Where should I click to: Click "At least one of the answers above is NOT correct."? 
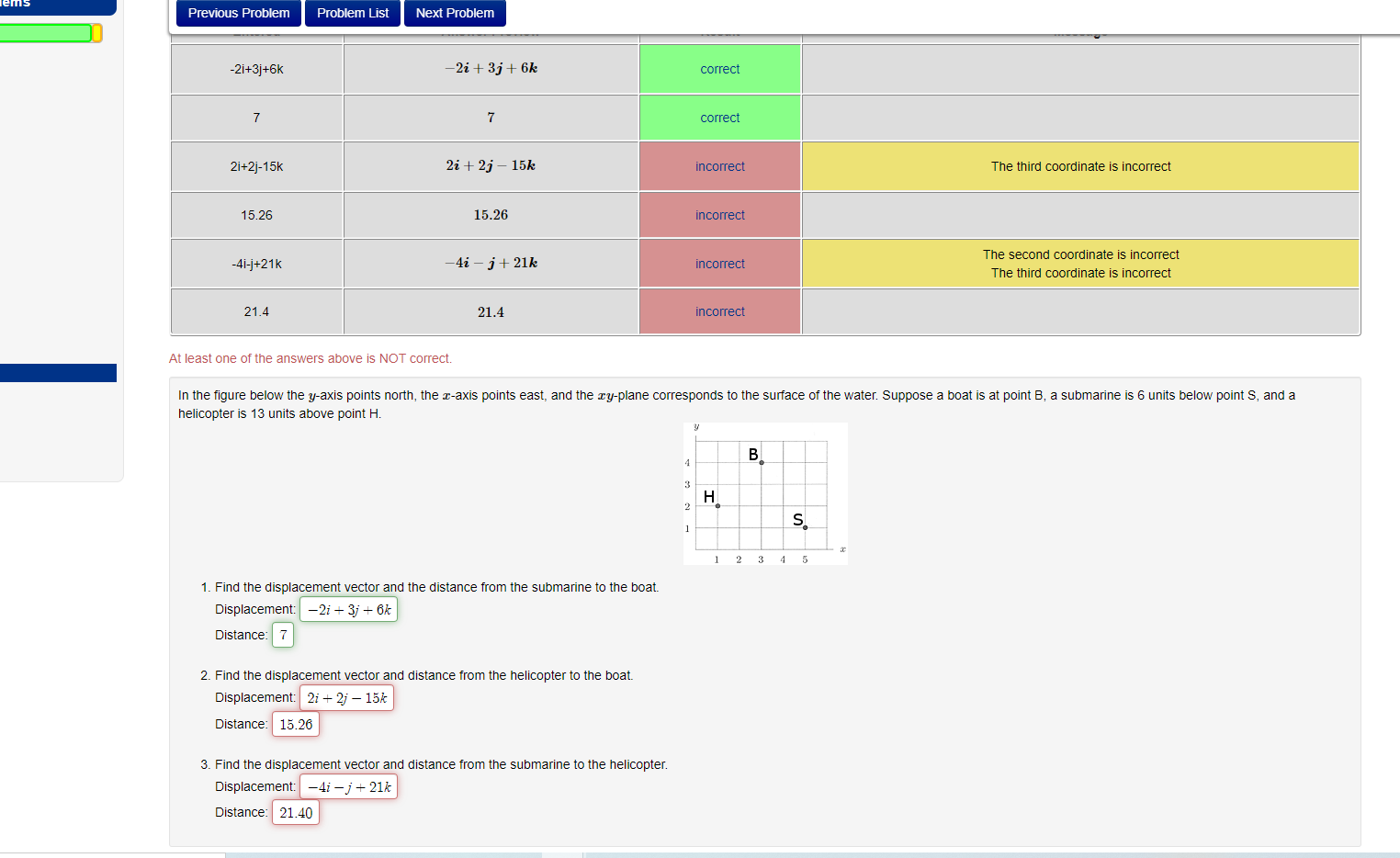[310, 358]
